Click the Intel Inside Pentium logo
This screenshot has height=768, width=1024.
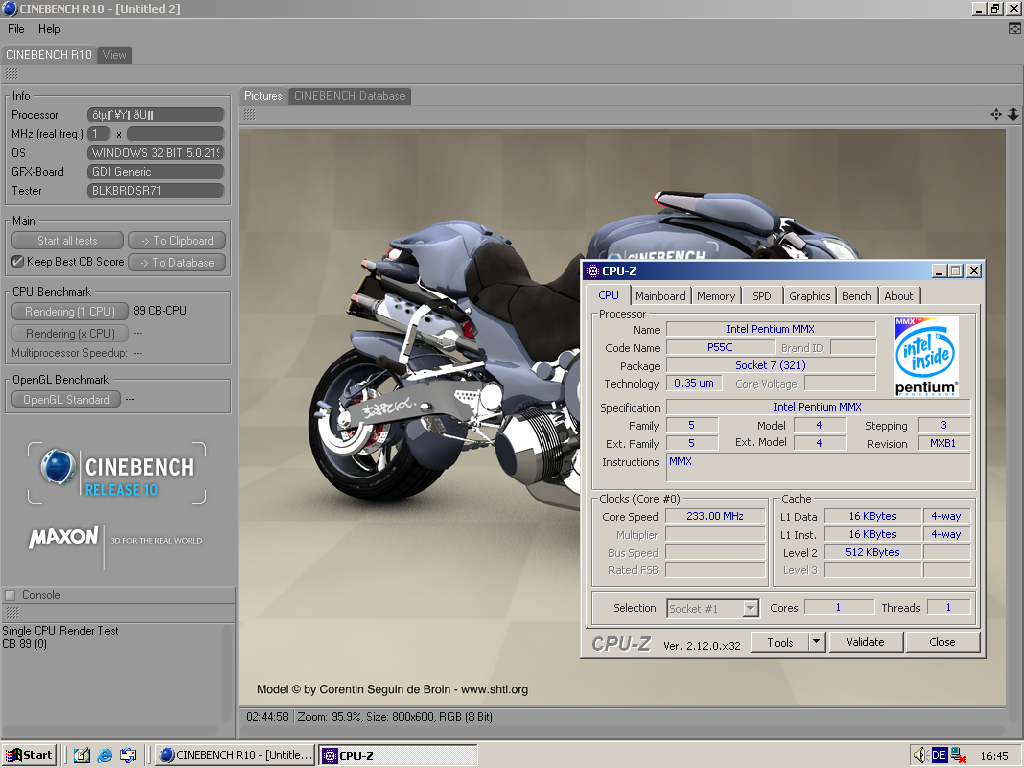pyautogui.click(x=925, y=356)
